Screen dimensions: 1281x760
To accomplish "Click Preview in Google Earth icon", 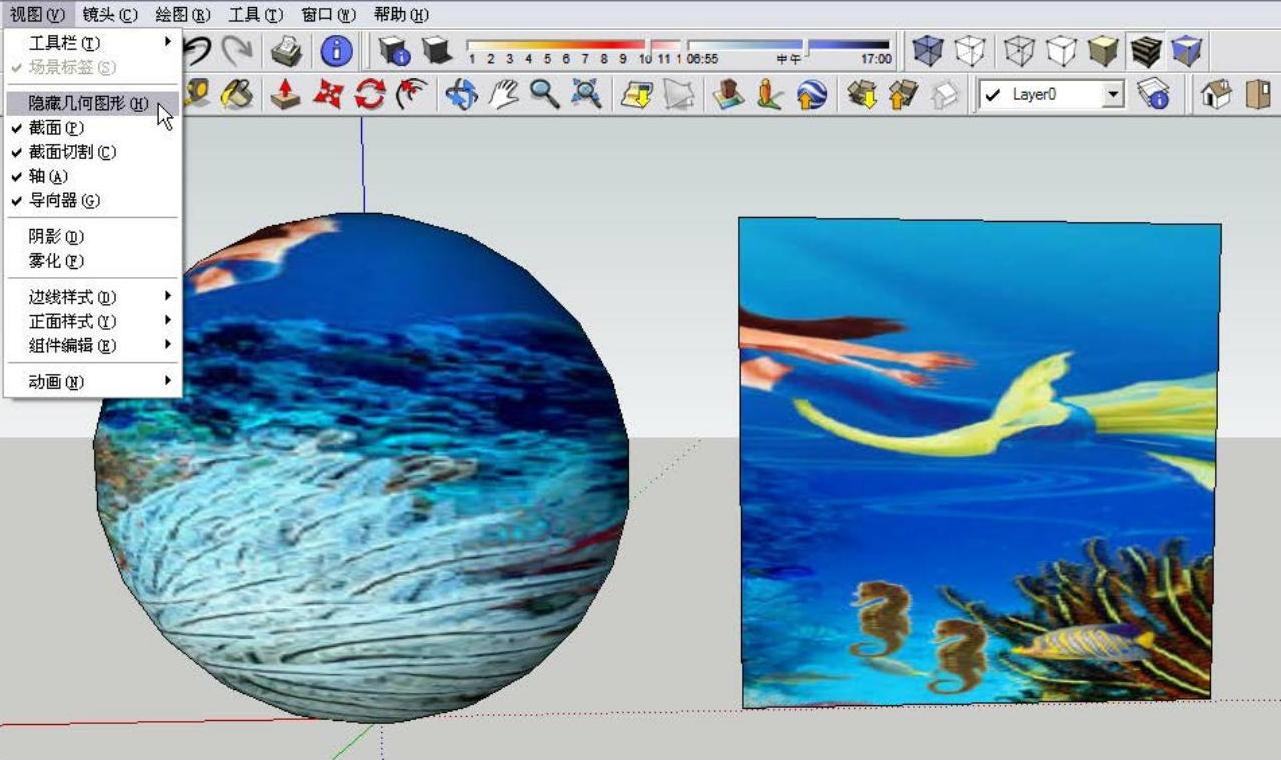I will click(x=811, y=94).
